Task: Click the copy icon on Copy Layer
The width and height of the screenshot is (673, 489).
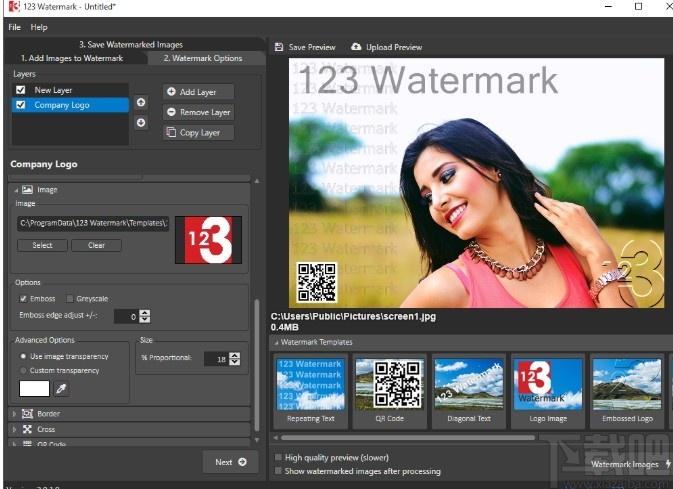Action: pyautogui.click(x=171, y=132)
